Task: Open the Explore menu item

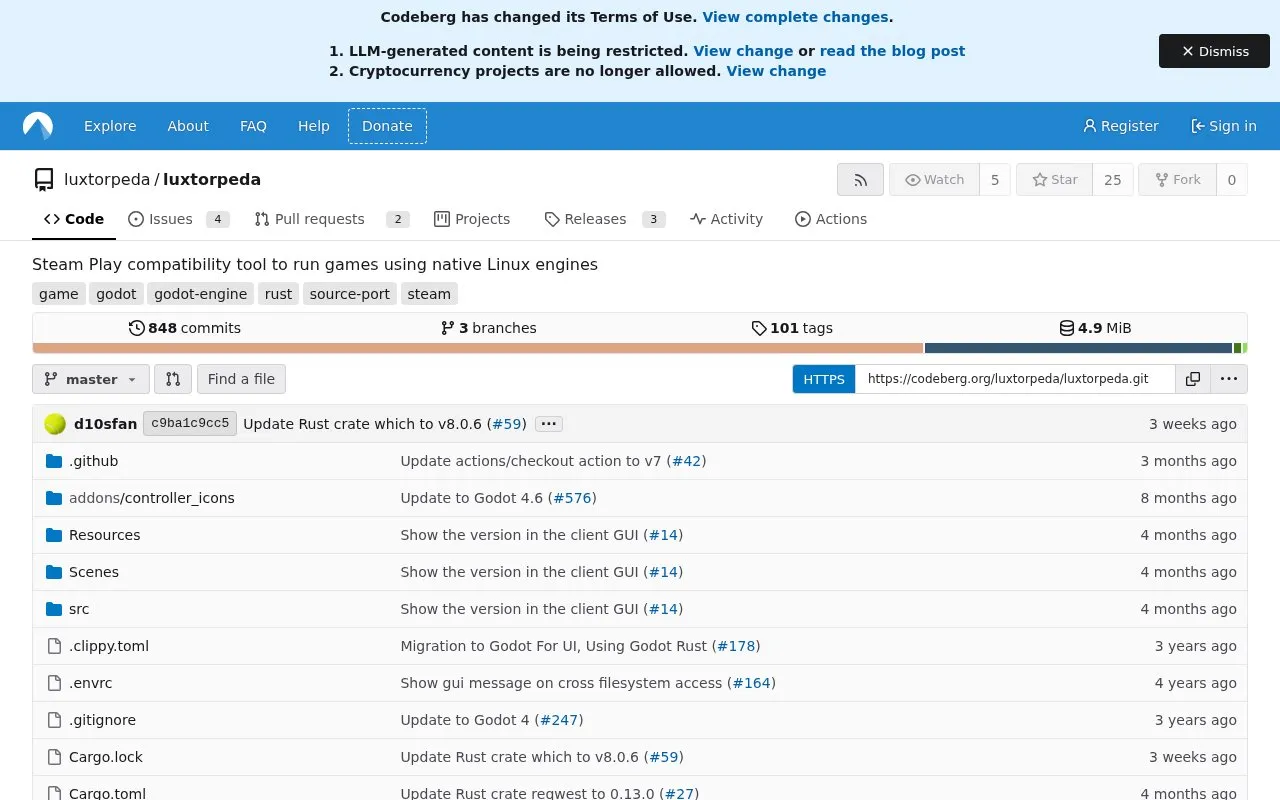Action: [x=110, y=126]
